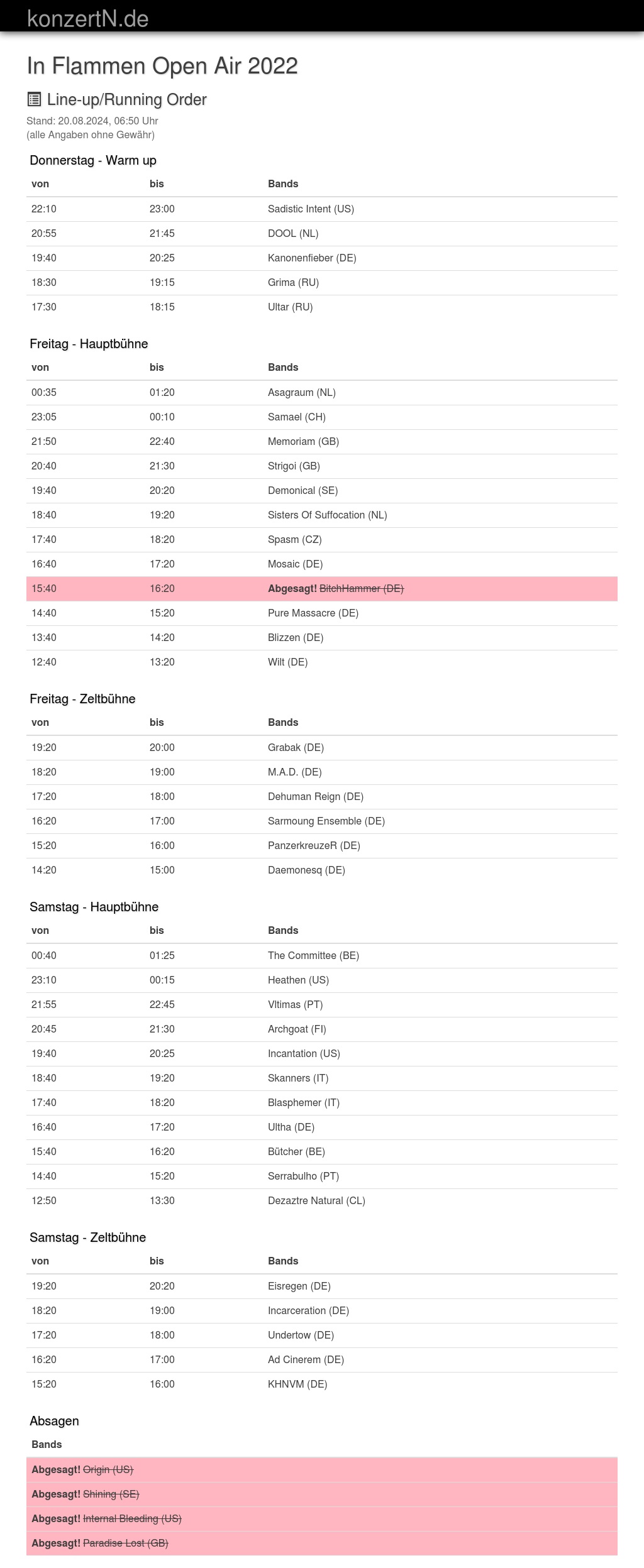The width and height of the screenshot is (644, 1568).
Task: Click the konzertN.de site logo
Action: tap(88, 18)
